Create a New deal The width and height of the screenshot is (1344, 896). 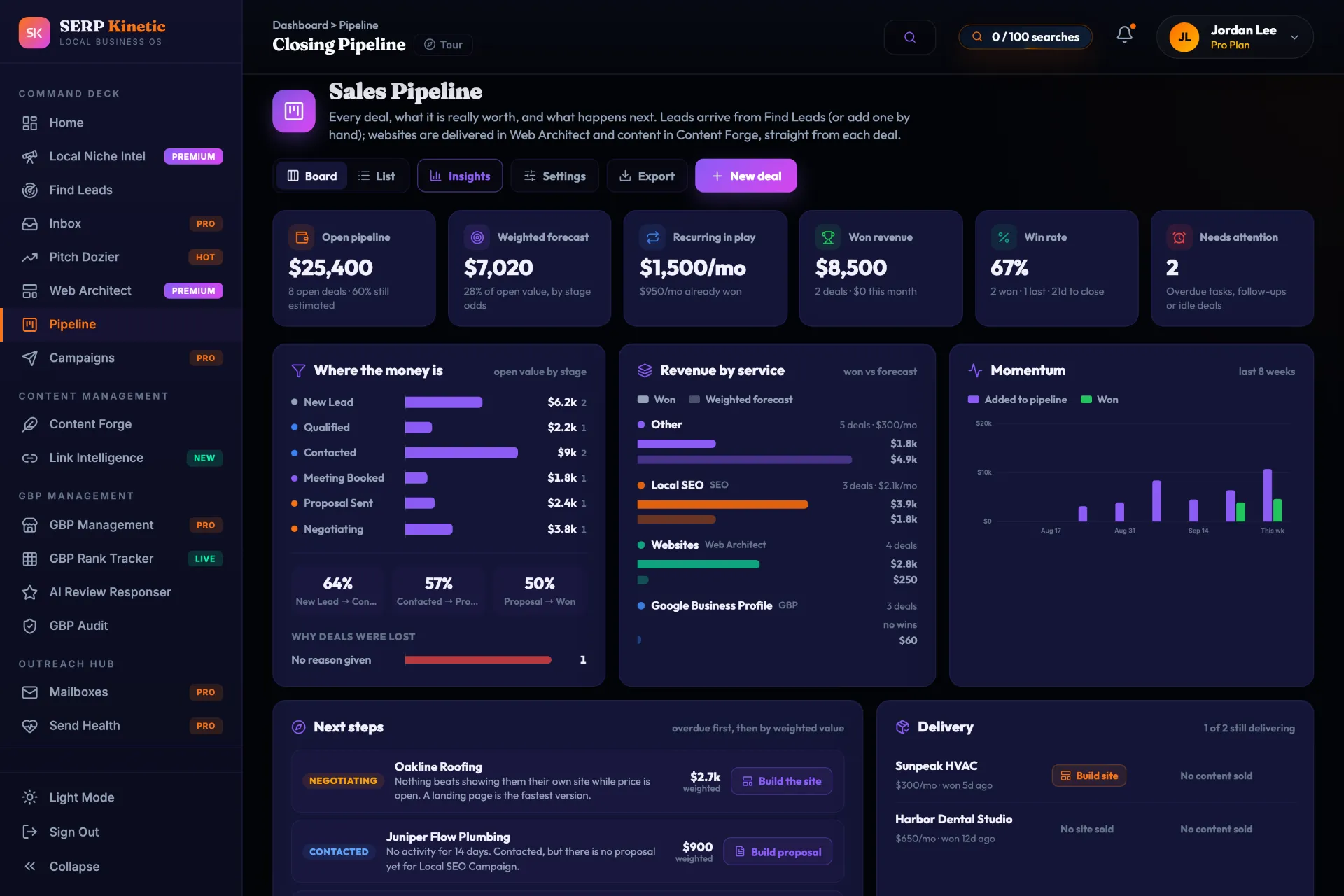point(745,176)
